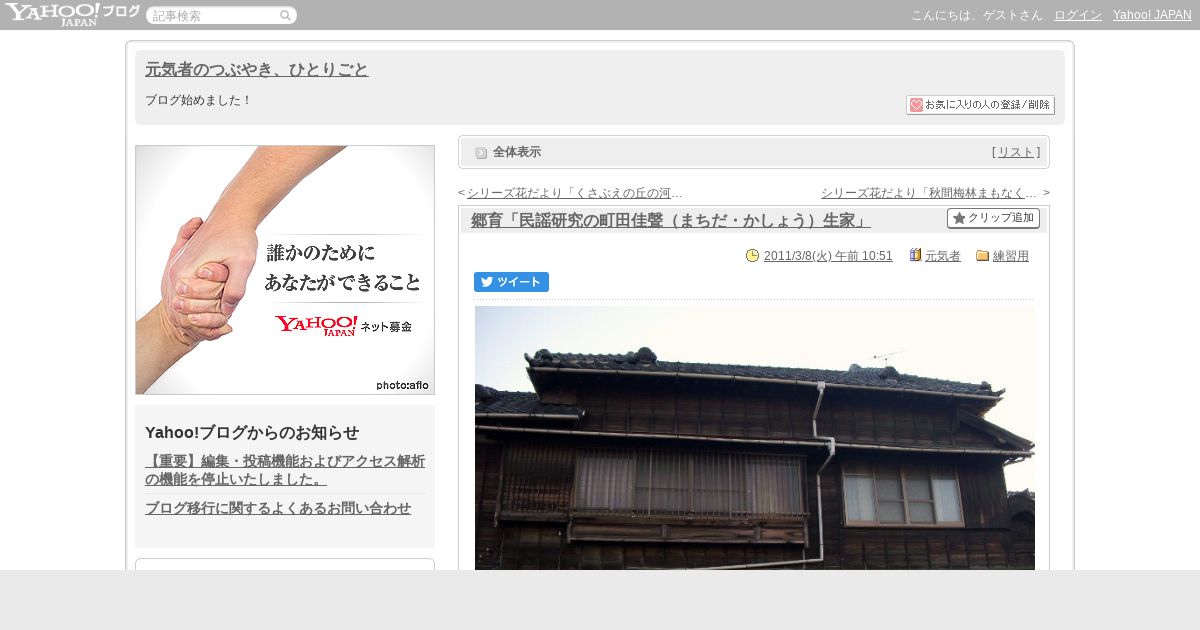Click the magnifier icon in article search
The image size is (1200, 630).
pyautogui.click(x=286, y=15)
